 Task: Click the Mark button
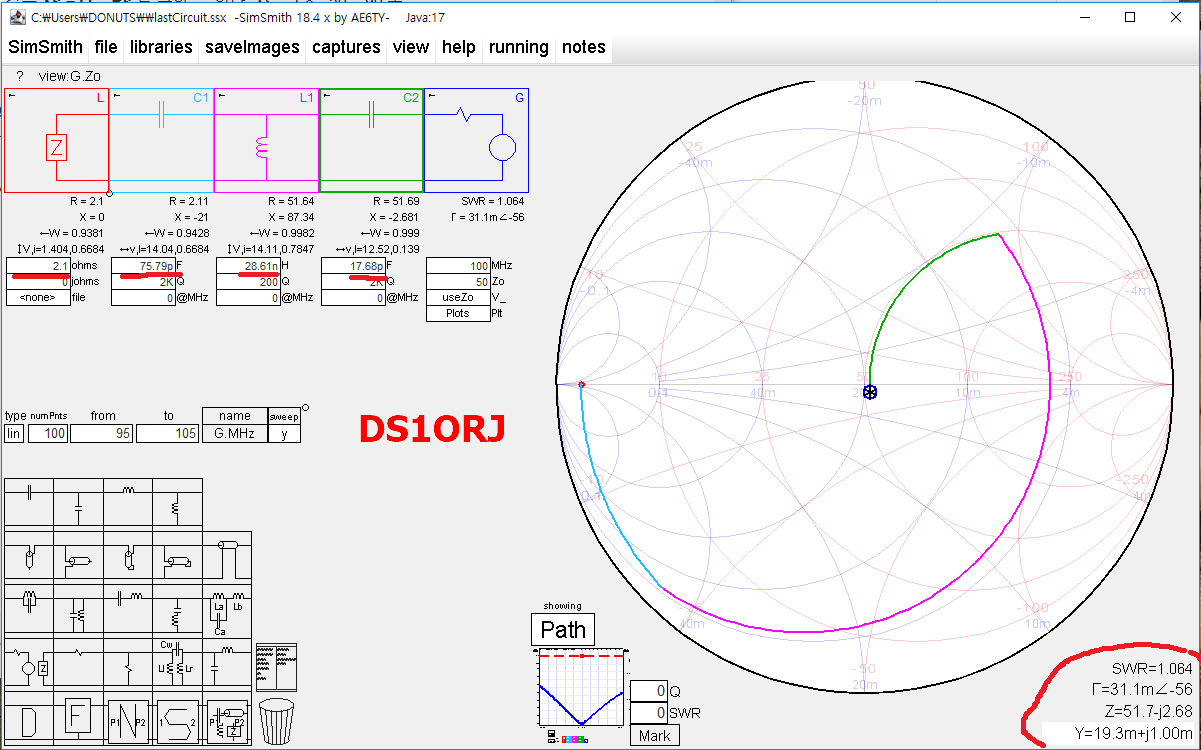click(x=654, y=735)
